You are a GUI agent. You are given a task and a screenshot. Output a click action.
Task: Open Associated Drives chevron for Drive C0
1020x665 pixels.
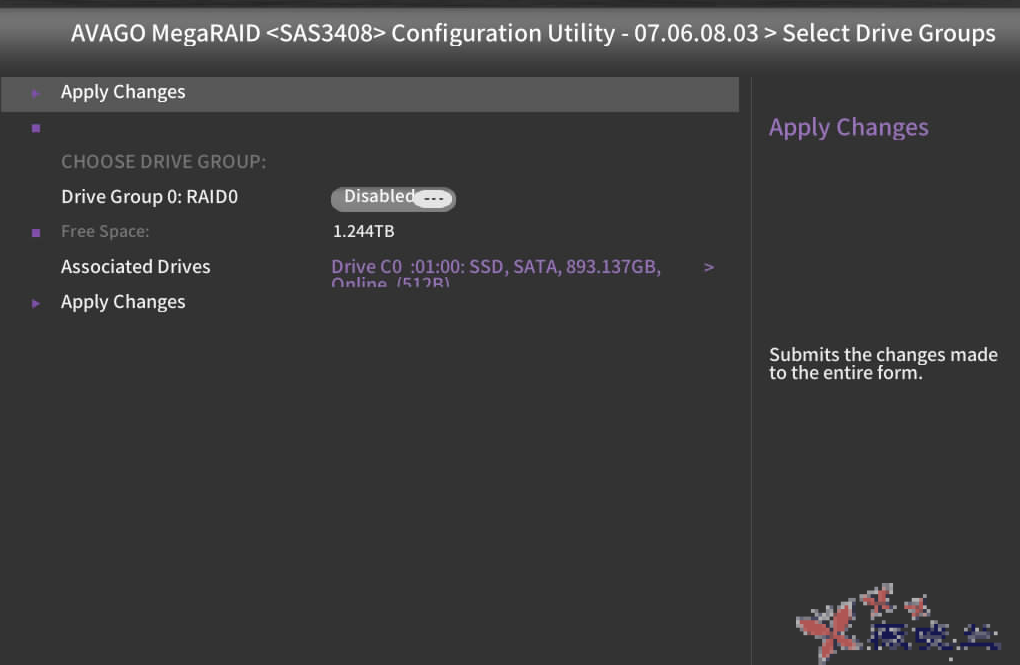click(x=709, y=267)
